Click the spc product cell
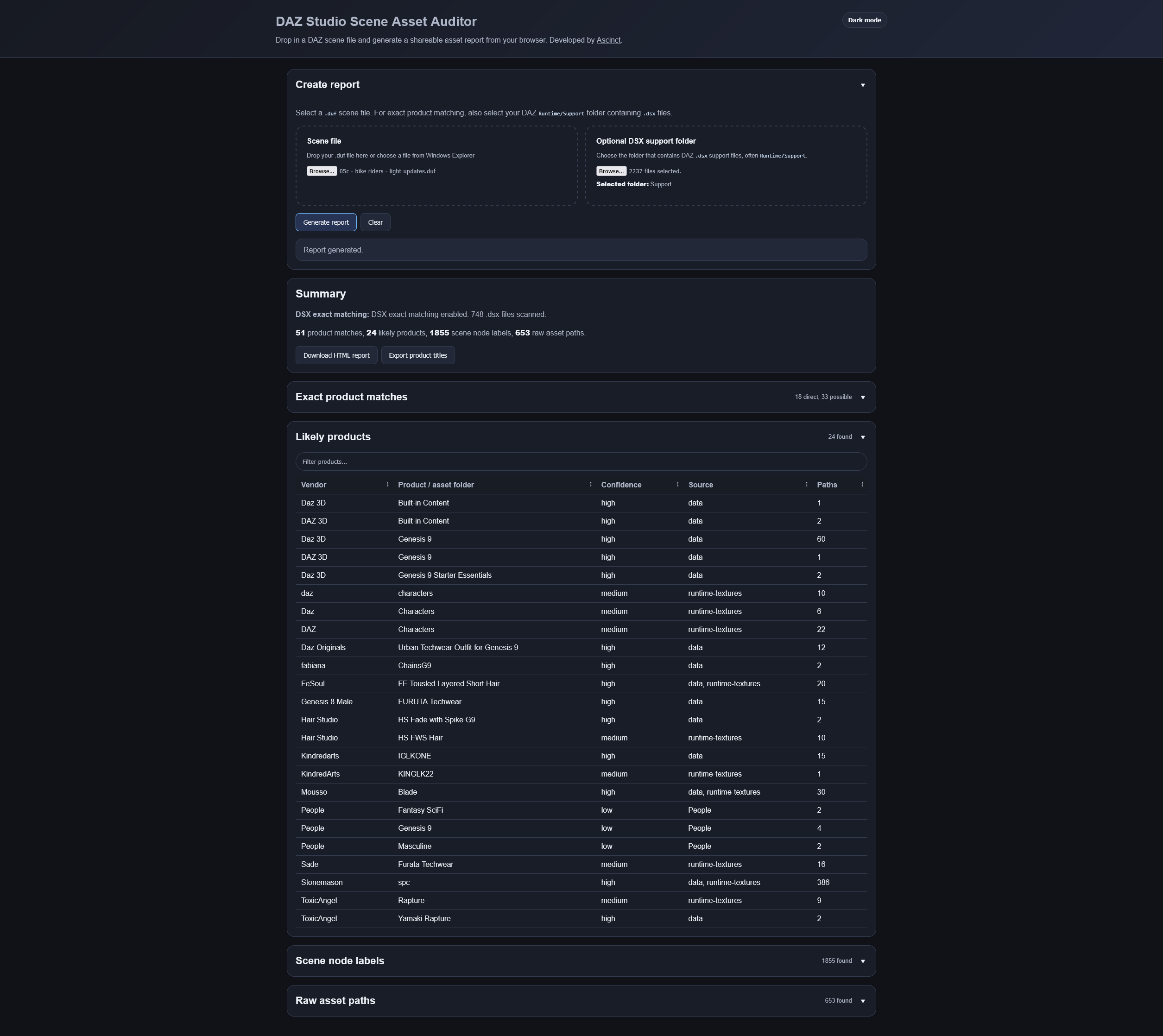Viewport: 1163px width, 1036px height. point(404,883)
